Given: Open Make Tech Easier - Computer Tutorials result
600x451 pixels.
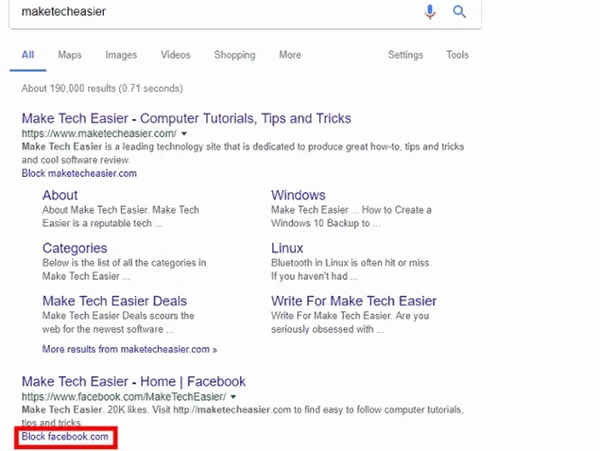Looking at the screenshot, I should pos(186,119).
